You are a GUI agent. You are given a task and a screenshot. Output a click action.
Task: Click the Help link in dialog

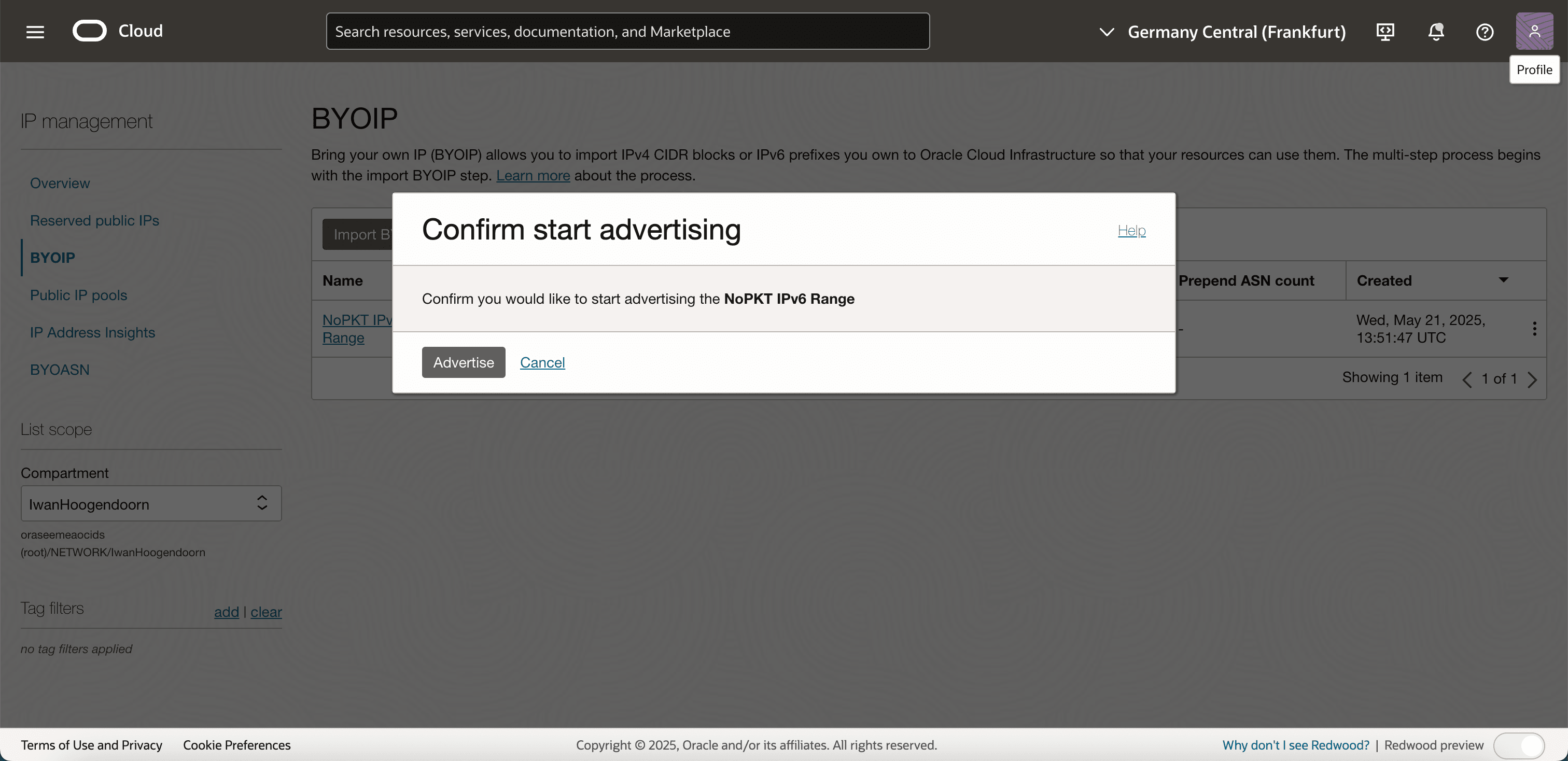[x=1131, y=230]
